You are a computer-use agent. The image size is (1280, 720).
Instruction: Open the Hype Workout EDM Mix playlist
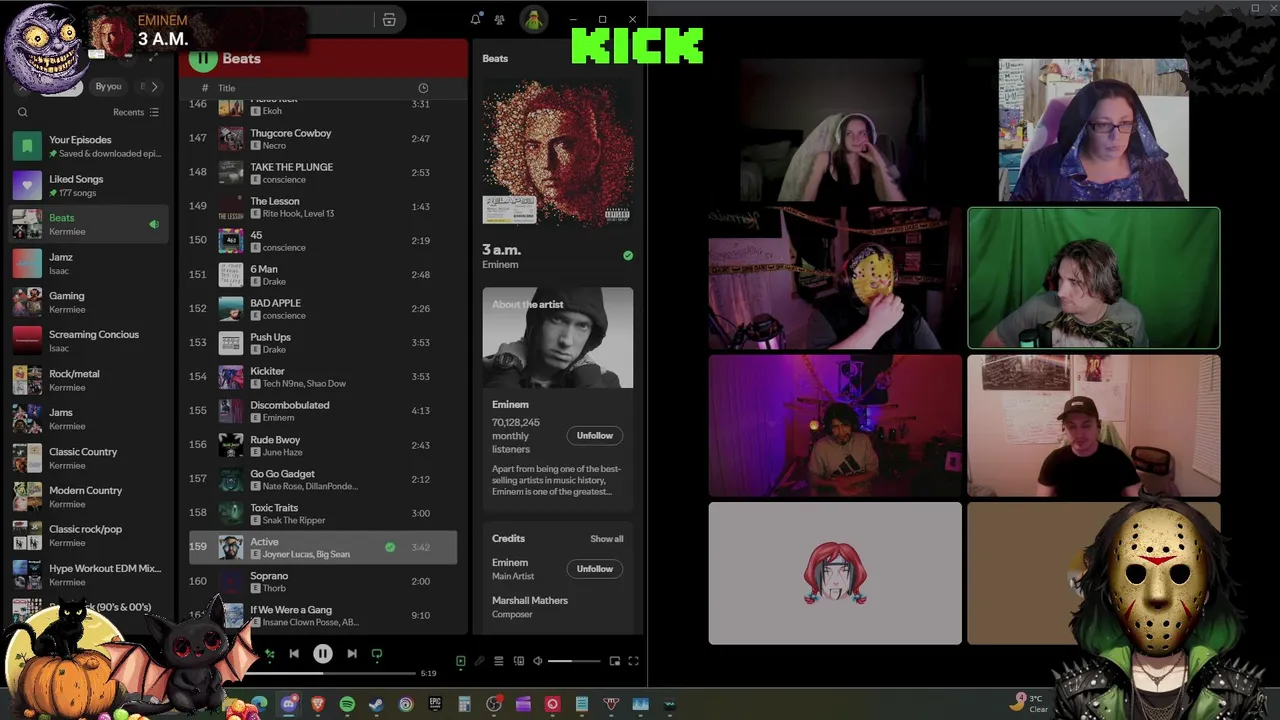90,575
